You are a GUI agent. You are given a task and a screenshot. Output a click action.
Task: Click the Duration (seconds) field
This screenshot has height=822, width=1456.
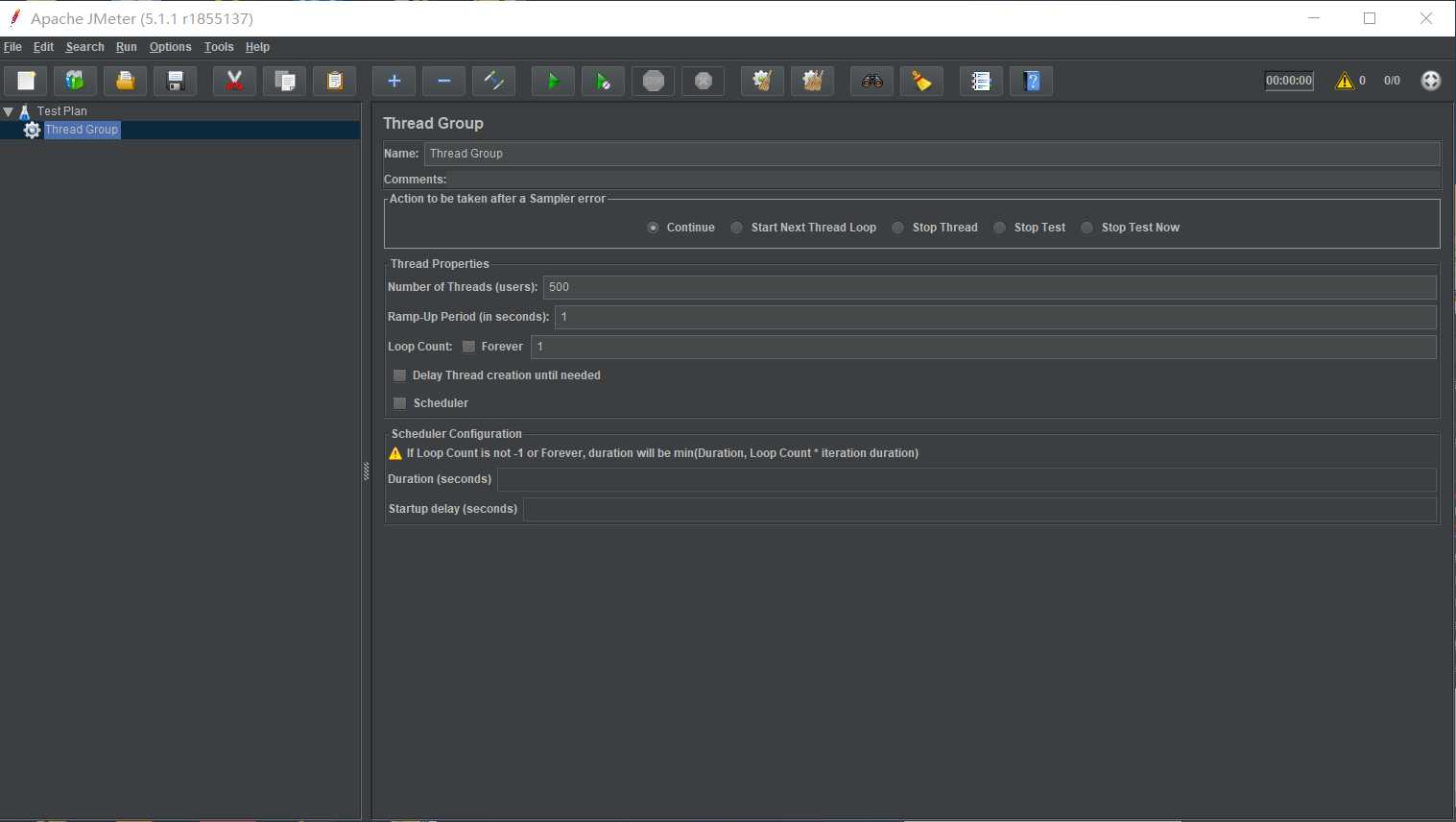click(967, 479)
